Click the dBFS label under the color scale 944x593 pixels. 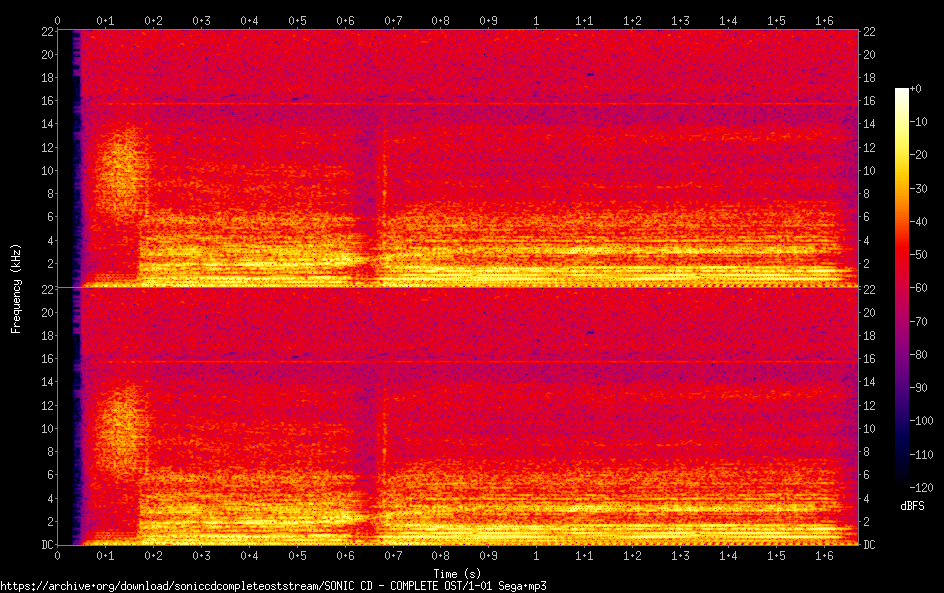911,507
